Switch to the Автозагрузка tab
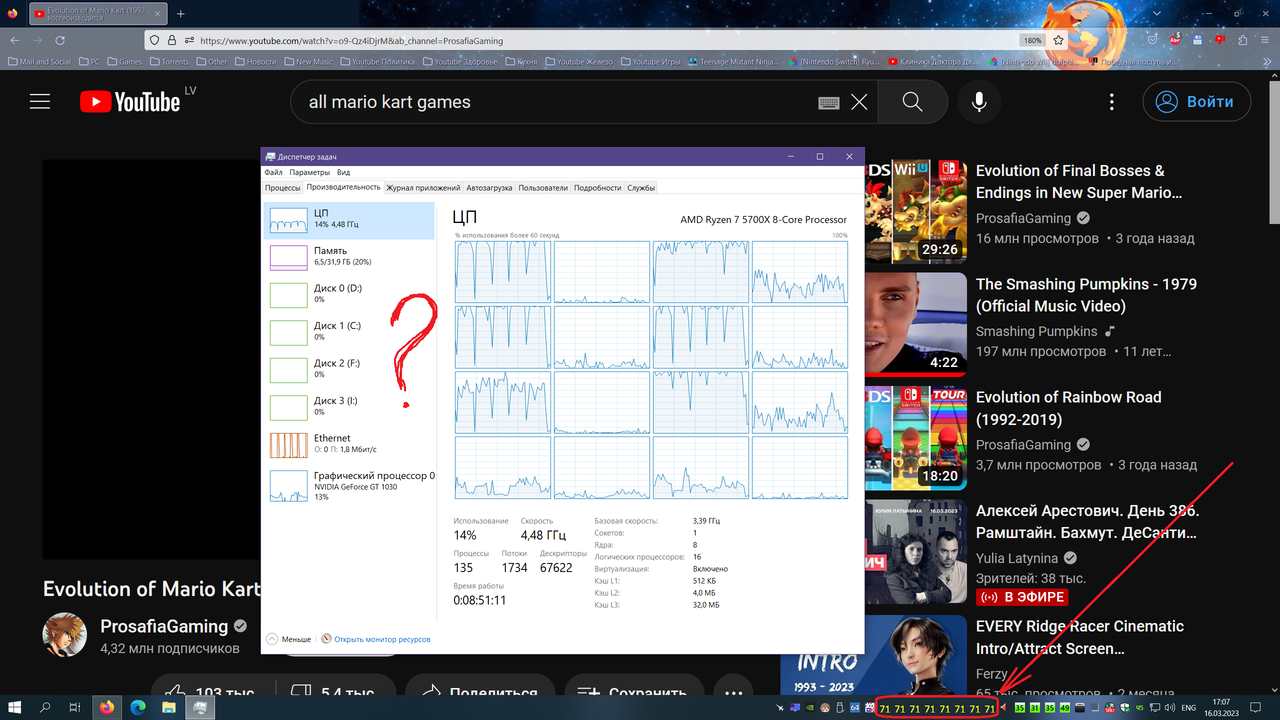 tap(489, 187)
